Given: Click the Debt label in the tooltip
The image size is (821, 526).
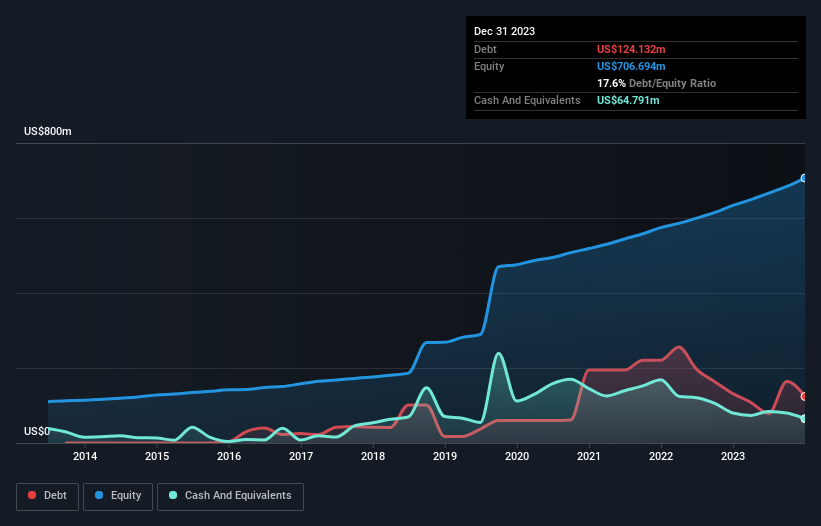Looking at the screenshot, I should pos(485,49).
